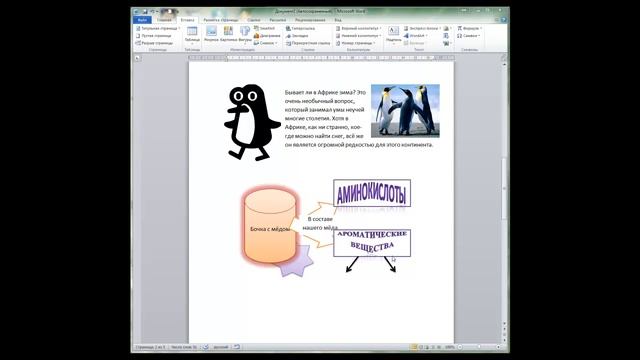Switch to Print Layout view in status bar
Image resolution: width=640 pixels, height=360 pixels.
(414, 347)
